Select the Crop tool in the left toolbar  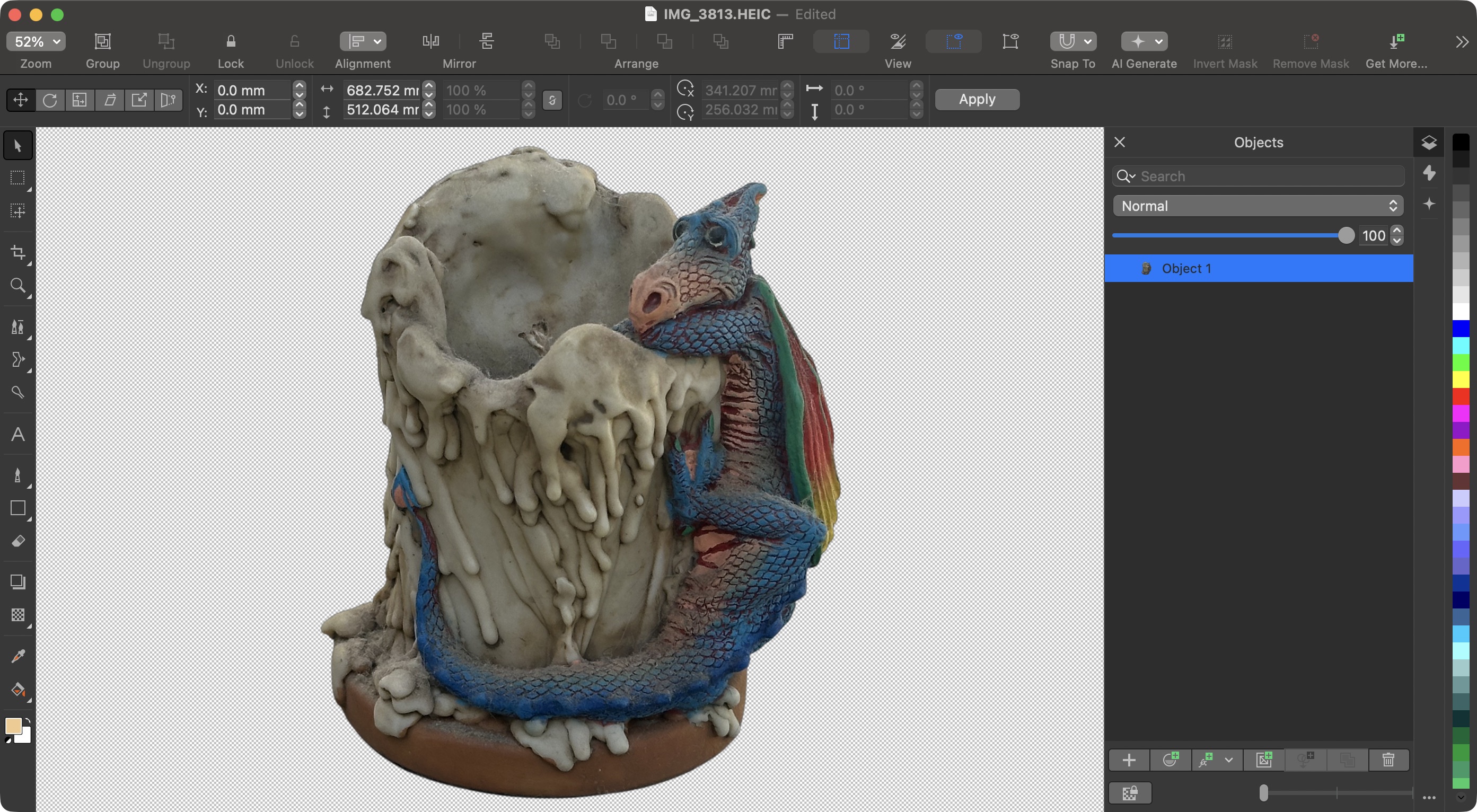pyautogui.click(x=18, y=253)
